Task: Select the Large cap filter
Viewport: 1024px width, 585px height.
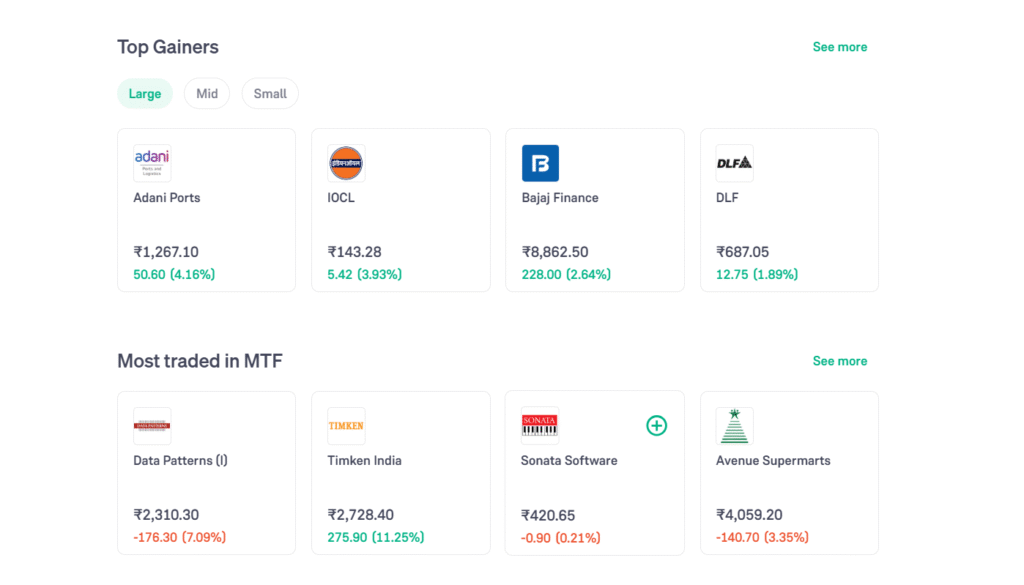Action: point(144,93)
